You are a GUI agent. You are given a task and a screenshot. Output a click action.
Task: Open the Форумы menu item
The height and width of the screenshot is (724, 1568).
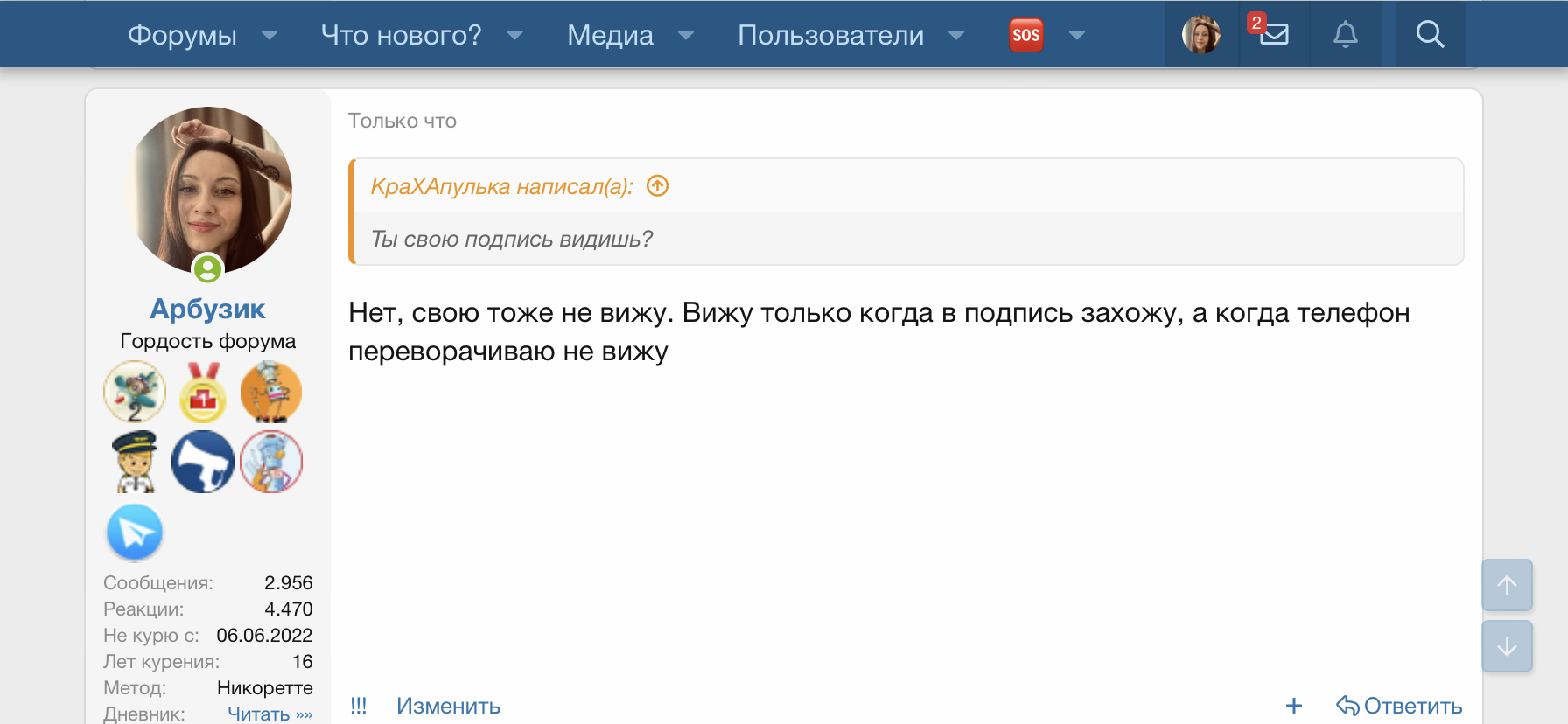[182, 35]
